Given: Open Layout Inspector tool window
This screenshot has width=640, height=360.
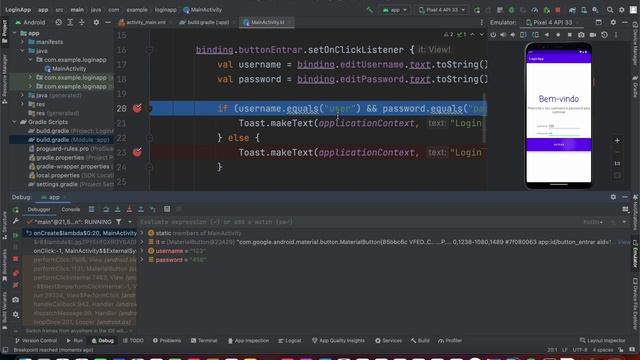Looking at the screenshot, I should [x=602, y=340].
